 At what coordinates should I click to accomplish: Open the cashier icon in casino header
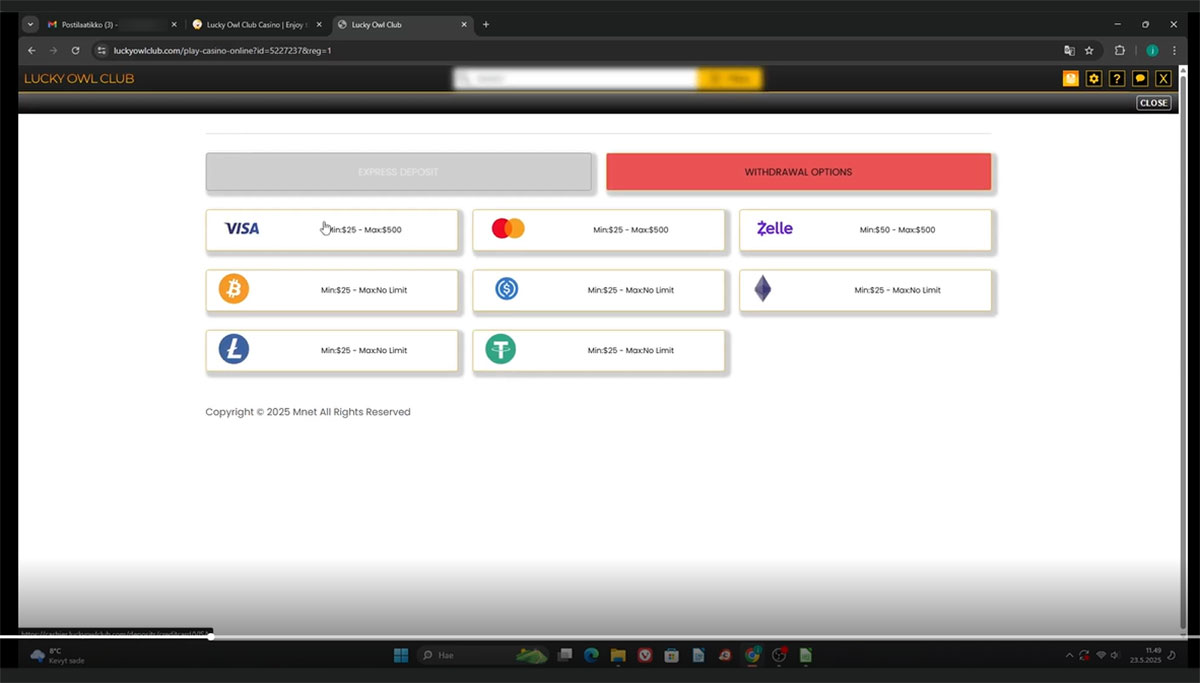1071,79
